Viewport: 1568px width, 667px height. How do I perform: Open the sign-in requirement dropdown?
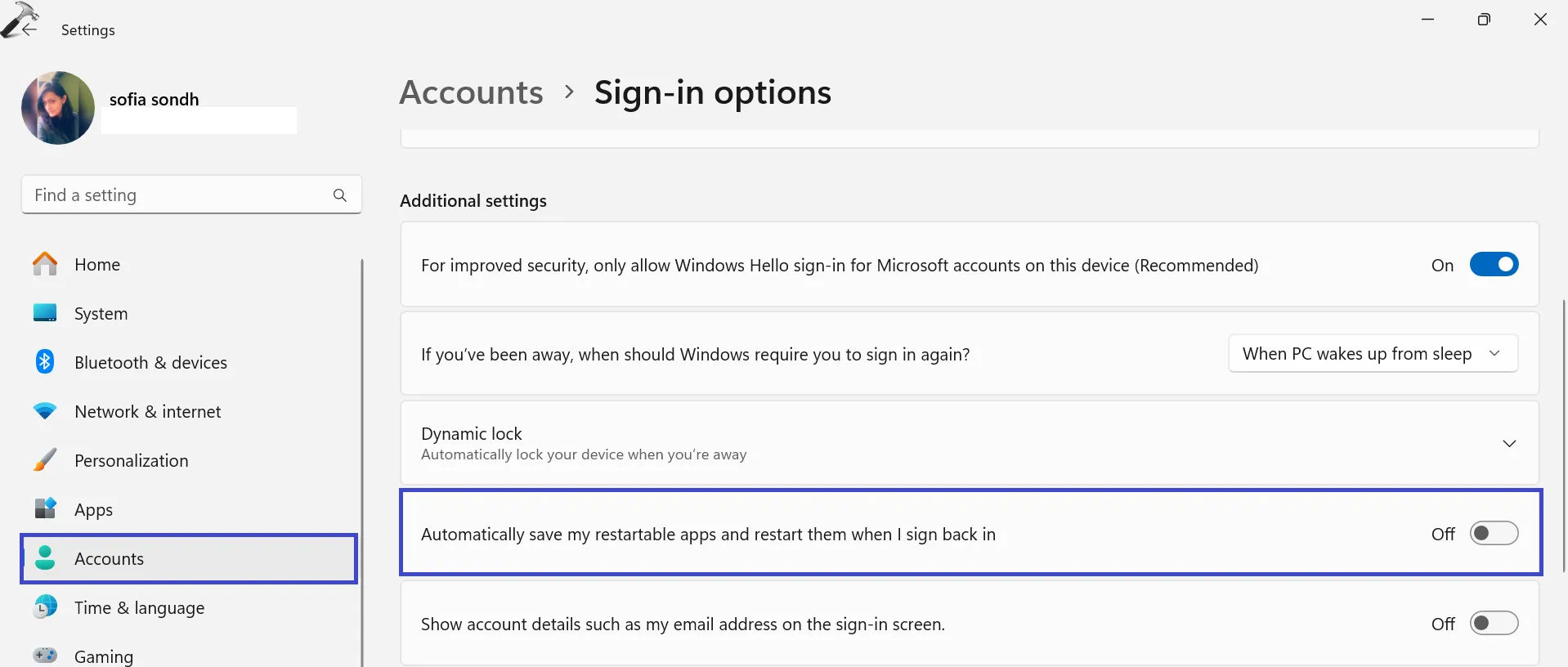(x=1372, y=353)
